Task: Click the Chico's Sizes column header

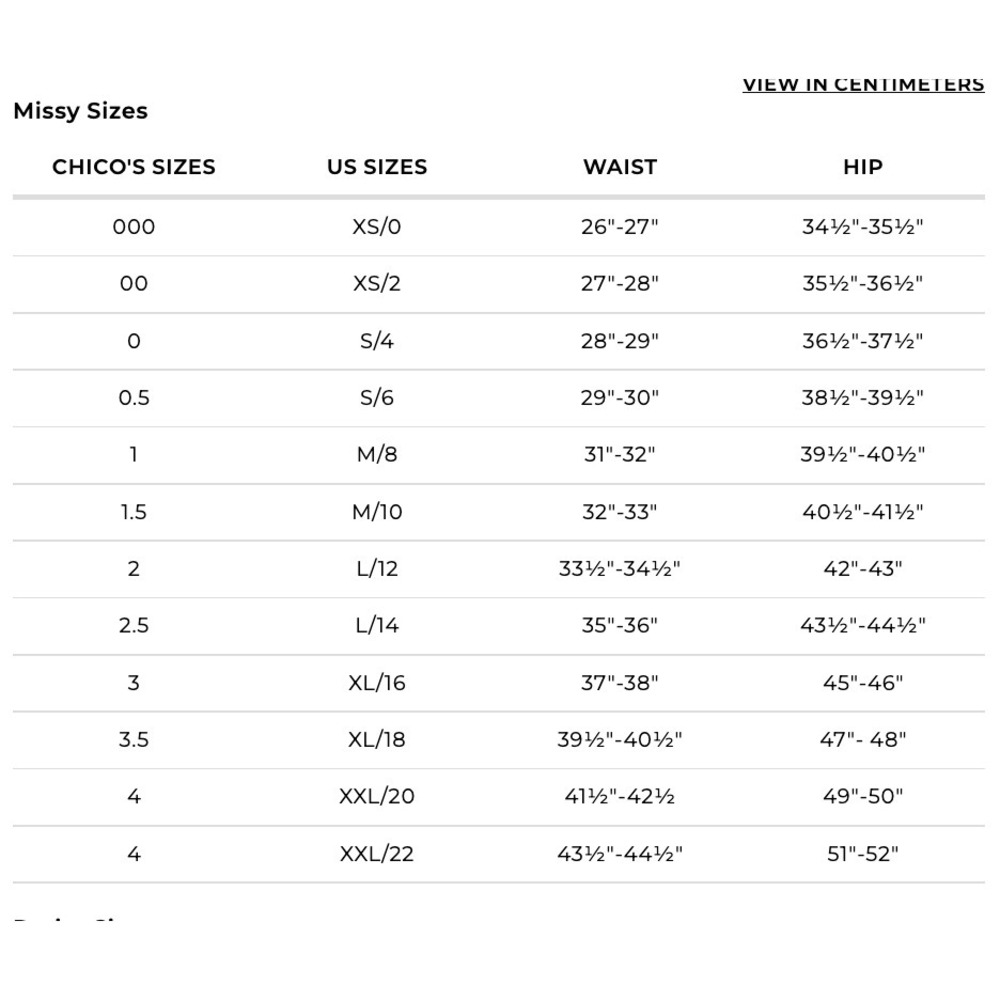Action: [x=134, y=166]
